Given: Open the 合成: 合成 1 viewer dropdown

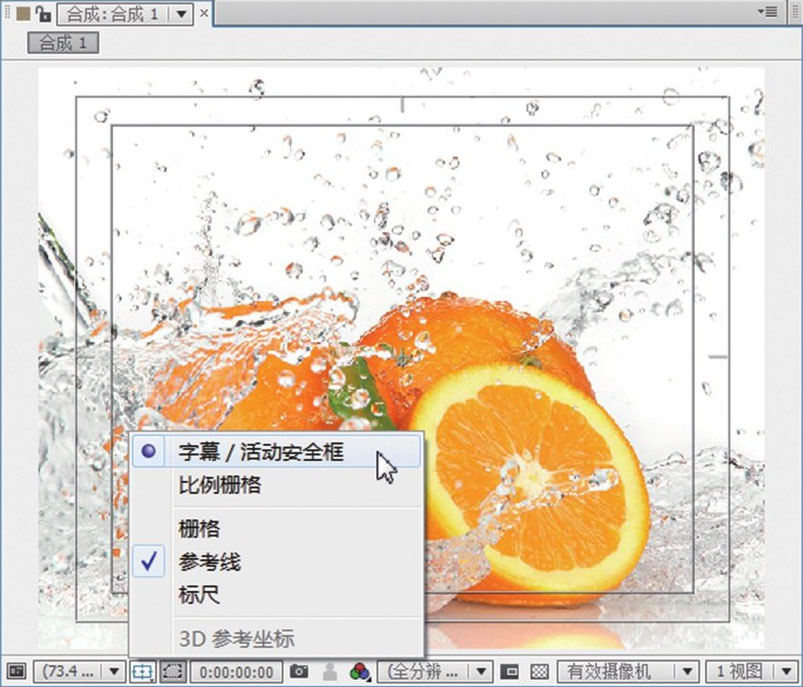Looking at the screenshot, I should click(x=125, y=14).
